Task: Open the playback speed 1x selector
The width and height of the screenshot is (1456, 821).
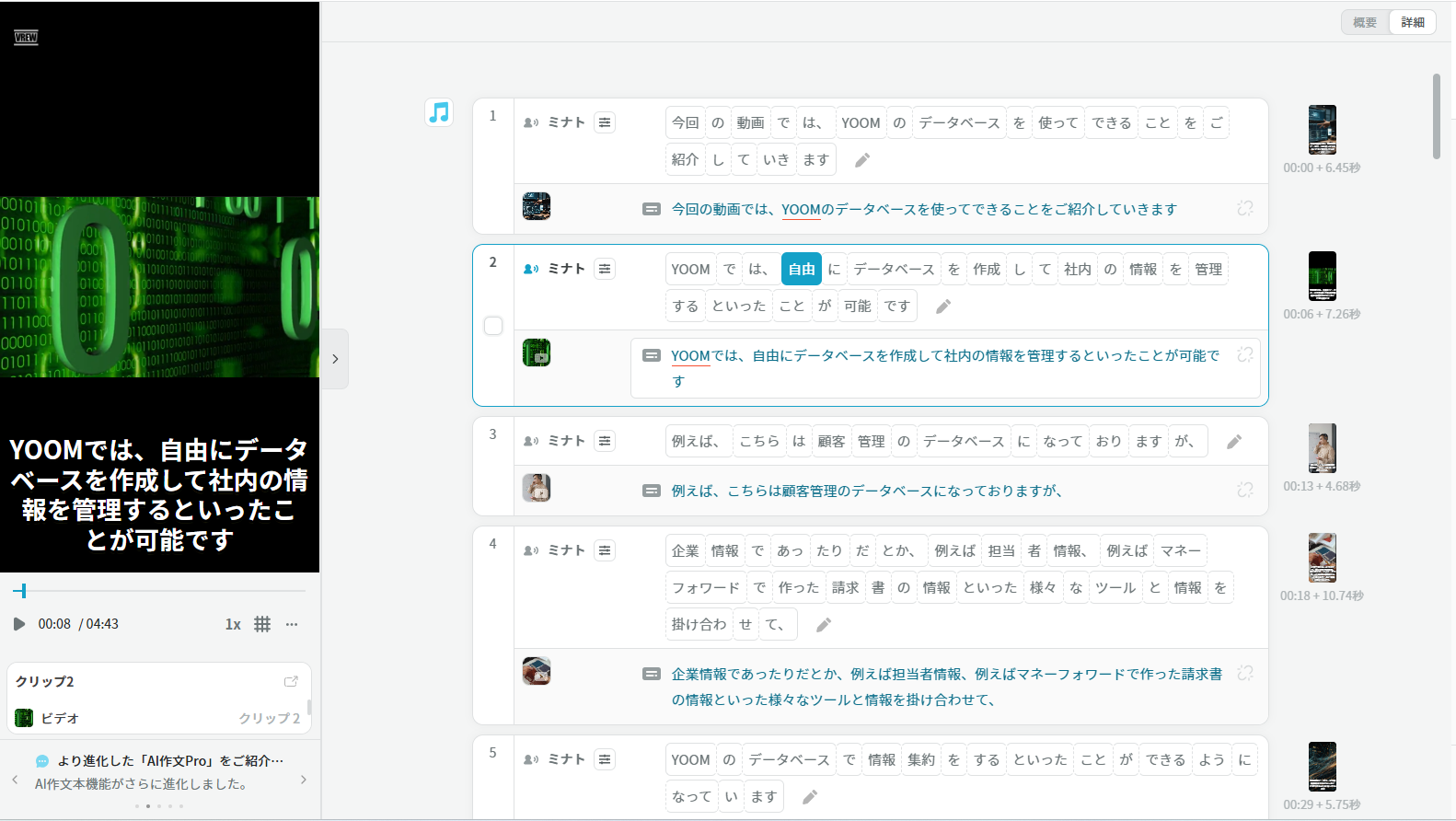Action: (233, 624)
